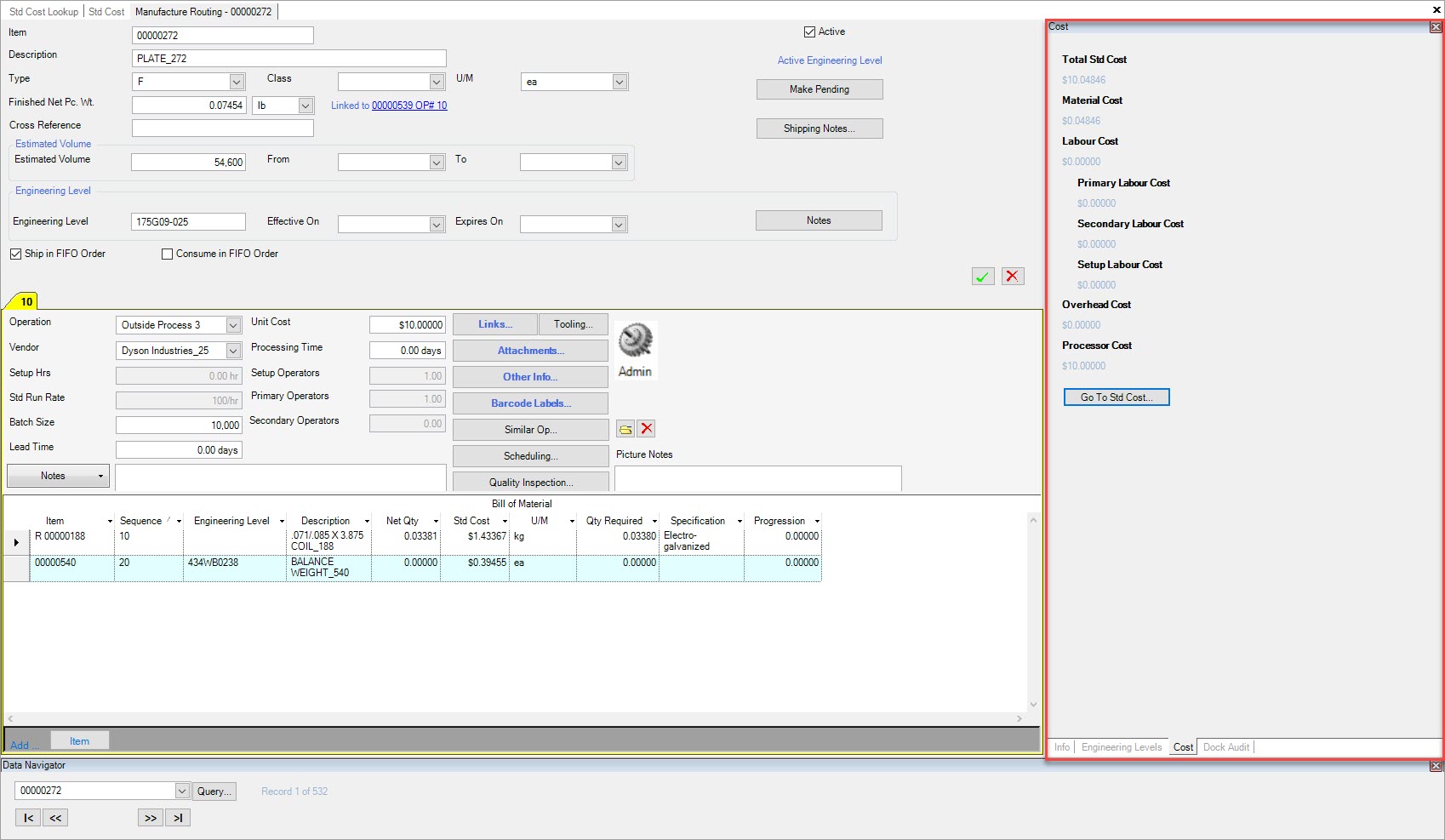Image resolution: width=1445 pixels, height=840 pixels.
Task: Click the Batch Size field
Action: [179, 426]
